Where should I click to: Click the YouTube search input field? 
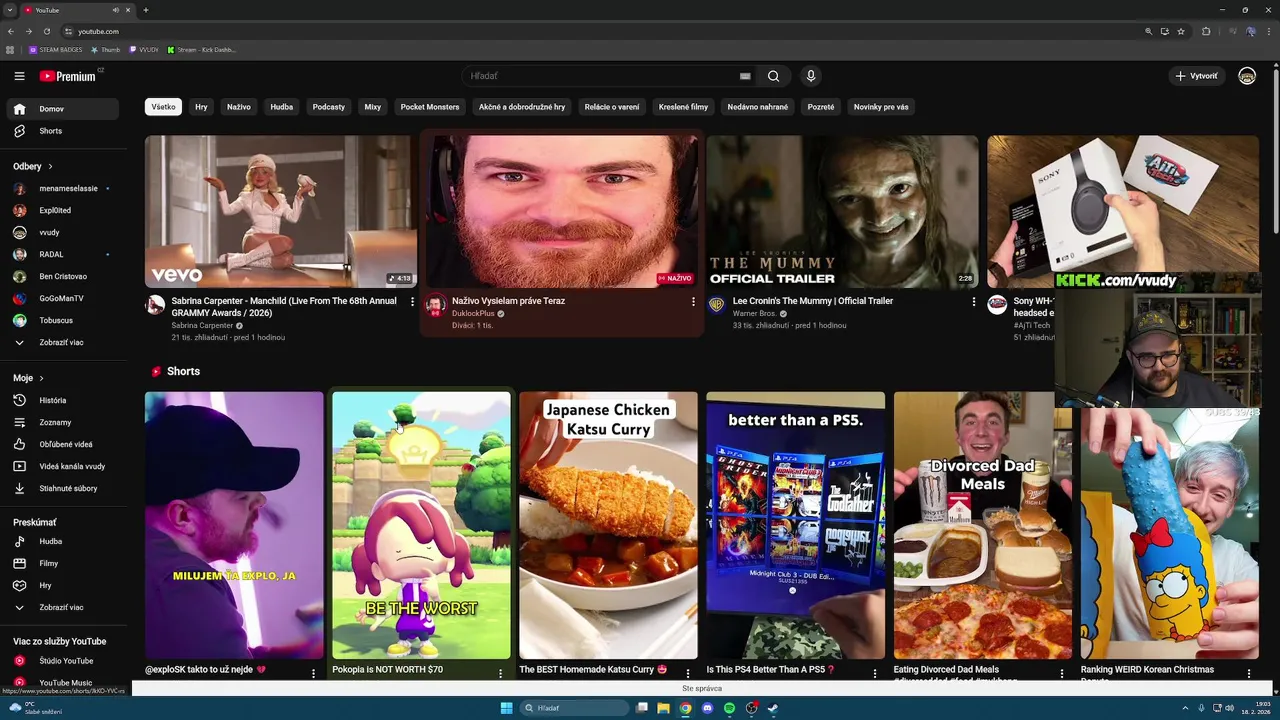point(600,76)
